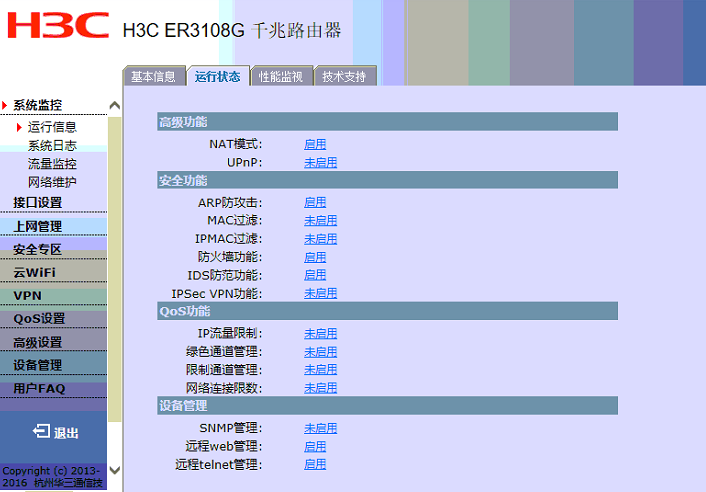Open 流量监控 in the sidebar

[52, 164]
